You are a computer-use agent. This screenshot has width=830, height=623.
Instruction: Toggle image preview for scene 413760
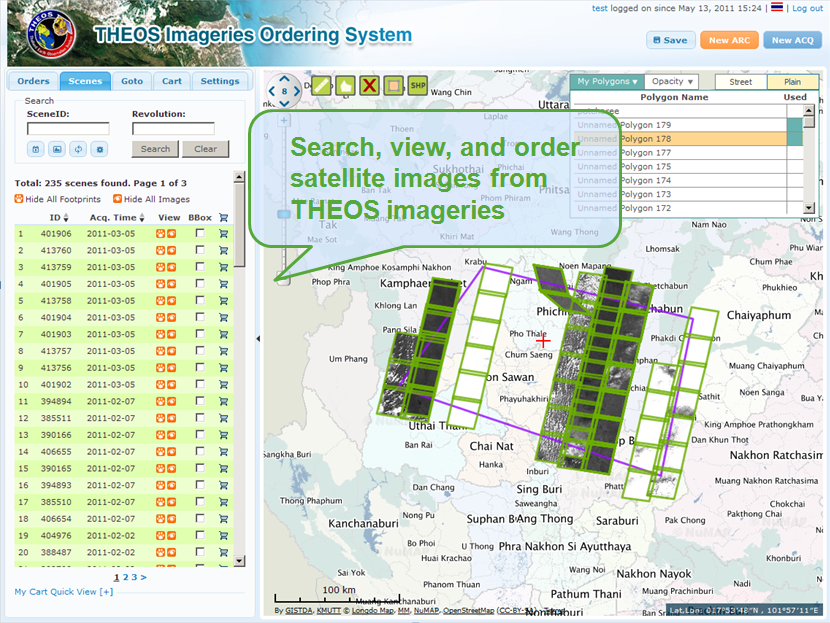pyautogui.click(x=172, y=250)
